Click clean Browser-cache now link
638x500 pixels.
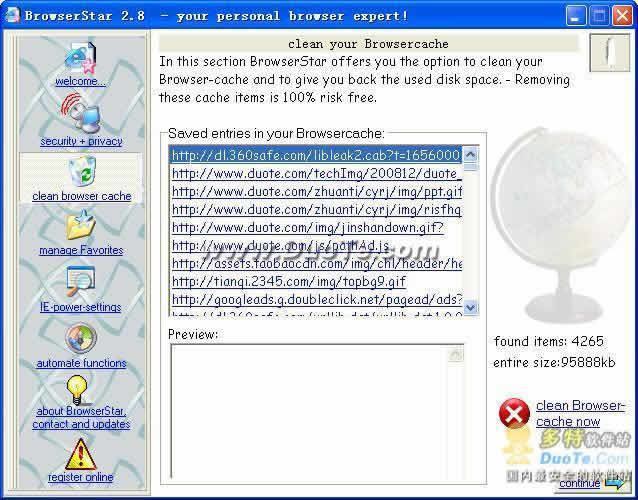click(580, 413)
